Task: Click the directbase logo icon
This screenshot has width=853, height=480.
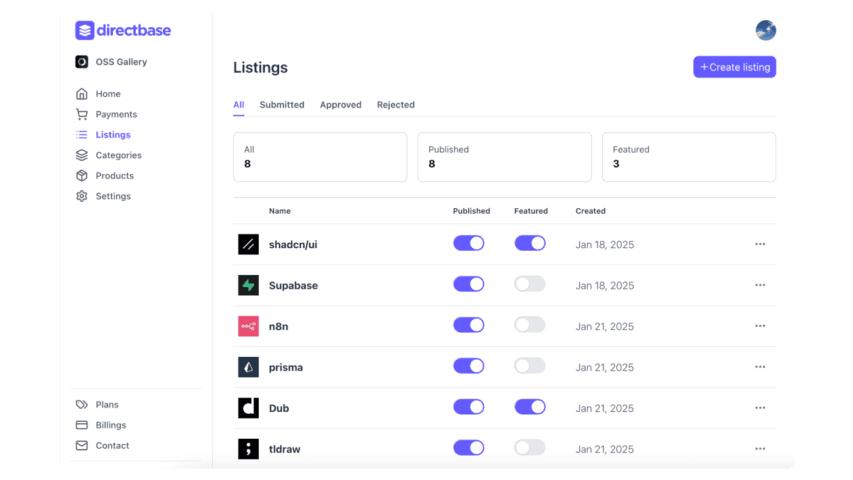Action: 84,30
